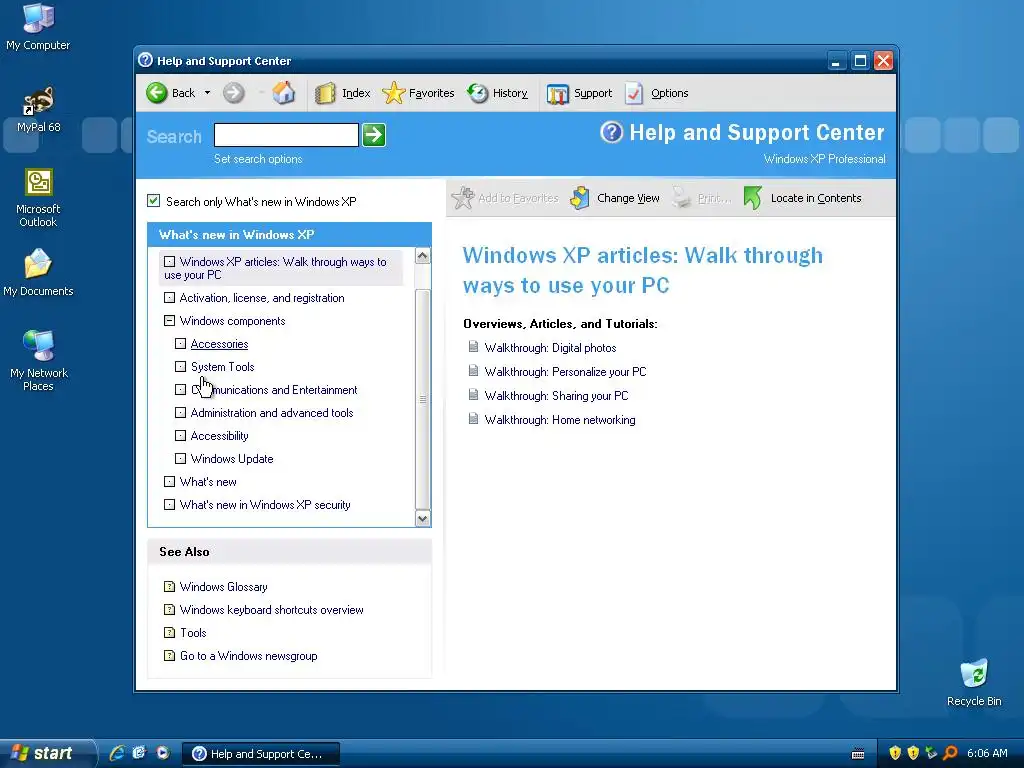Uncheck Search only What's new in Windows XP

pos(153,200)
